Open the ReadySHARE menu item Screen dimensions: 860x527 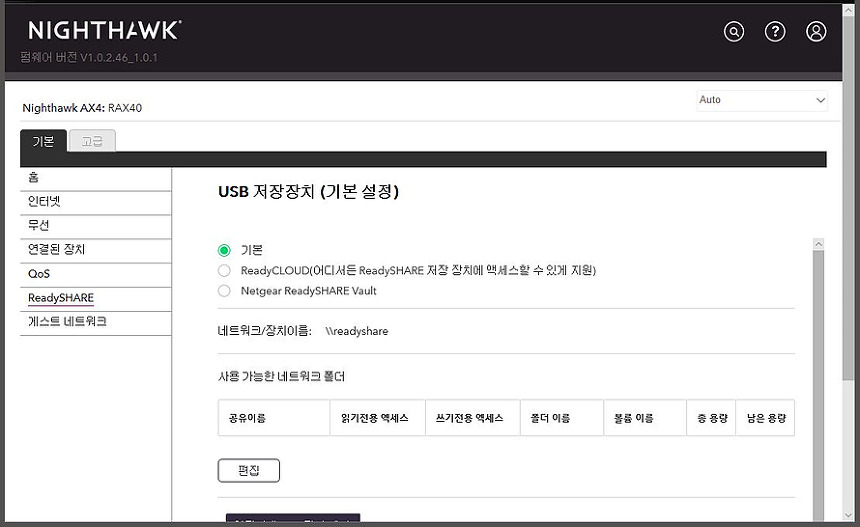pyautogui.click(x=95, y=298)
